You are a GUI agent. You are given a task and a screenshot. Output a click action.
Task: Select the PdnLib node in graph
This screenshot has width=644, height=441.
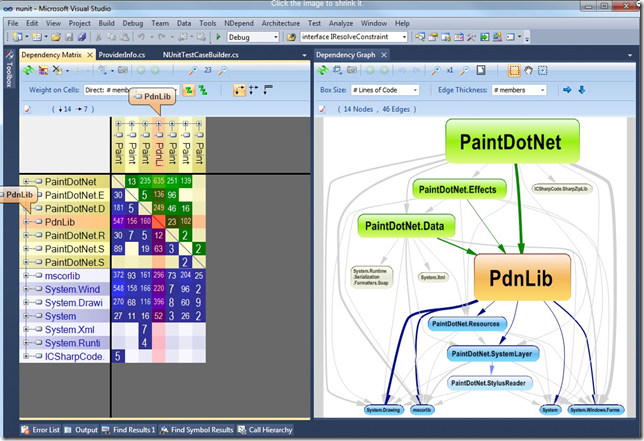[522, 278]
